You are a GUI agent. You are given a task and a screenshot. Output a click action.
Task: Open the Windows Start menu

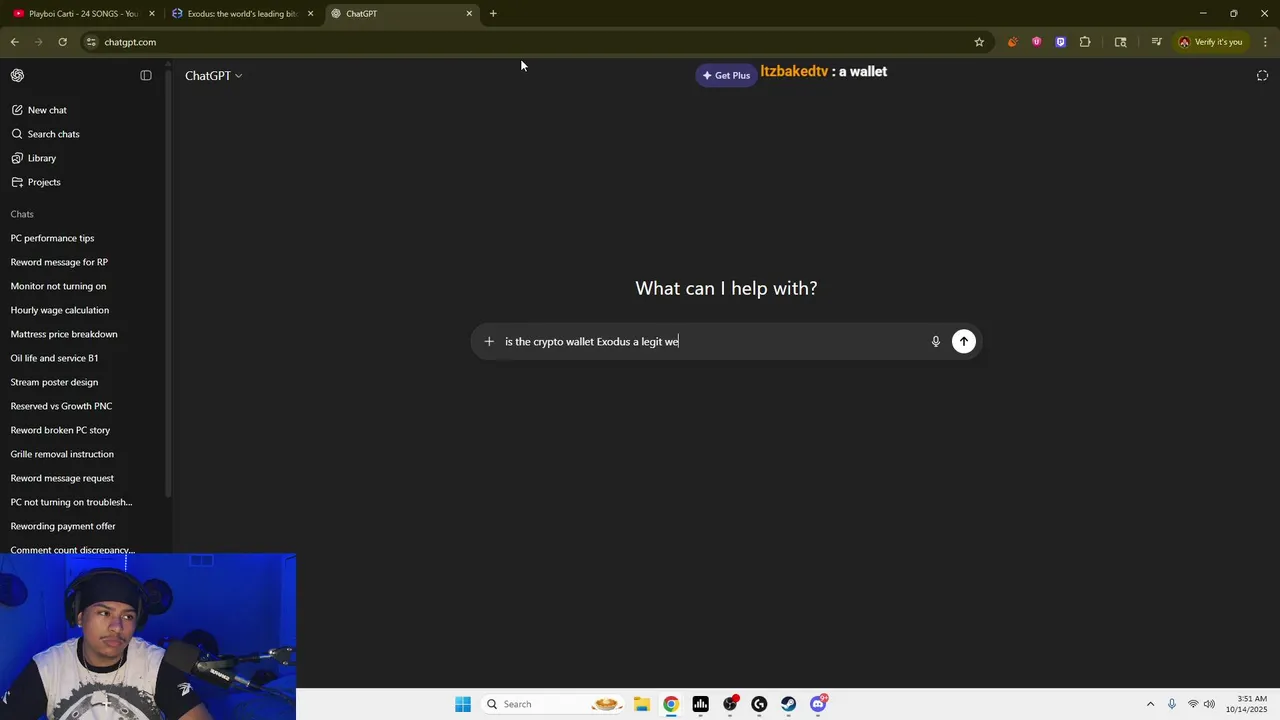pyautogui.click(x=463, y=704)
